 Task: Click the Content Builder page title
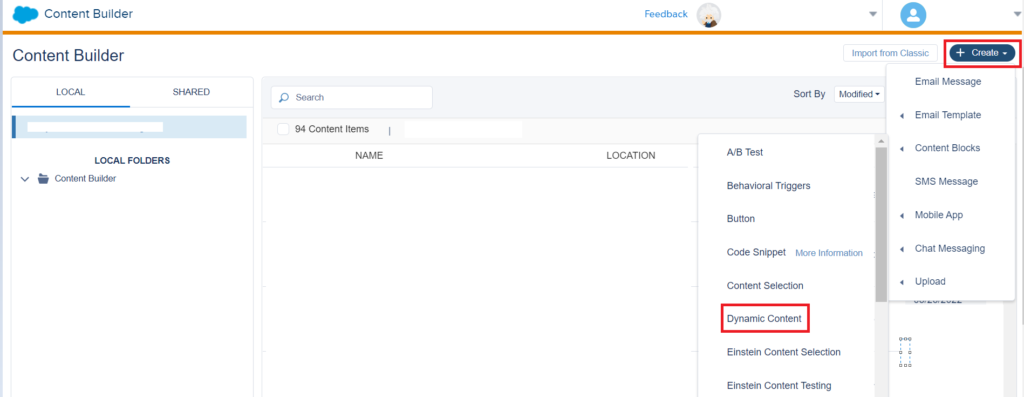[x=68, y=56]
